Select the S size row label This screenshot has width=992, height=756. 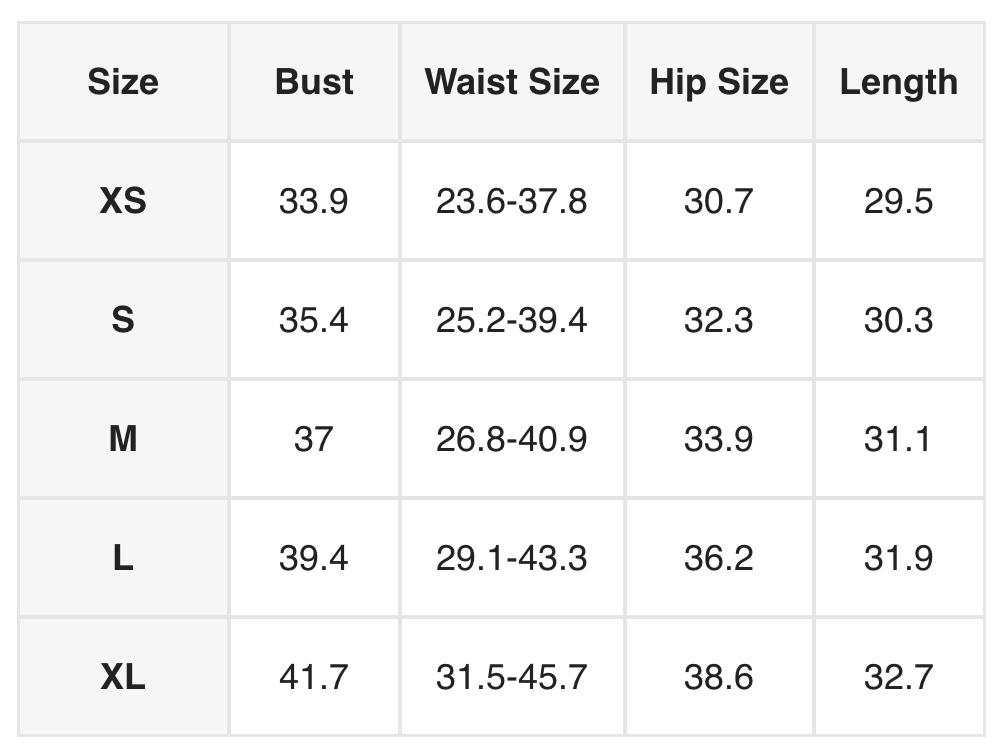coord(123,320)
